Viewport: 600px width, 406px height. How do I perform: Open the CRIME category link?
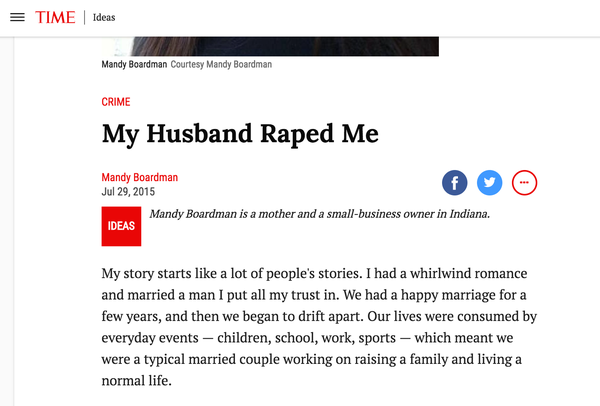[116, 102]
